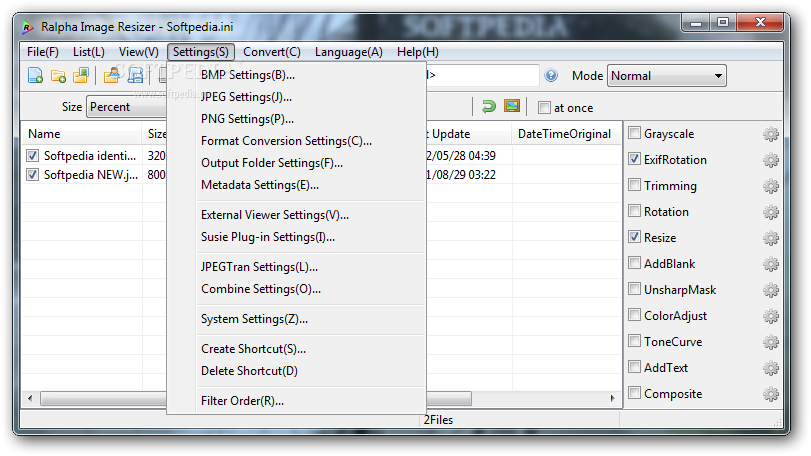This screenshot has height=456, width=811.
Task: Open Resize filter gear settings
Action: click(771, 238)
